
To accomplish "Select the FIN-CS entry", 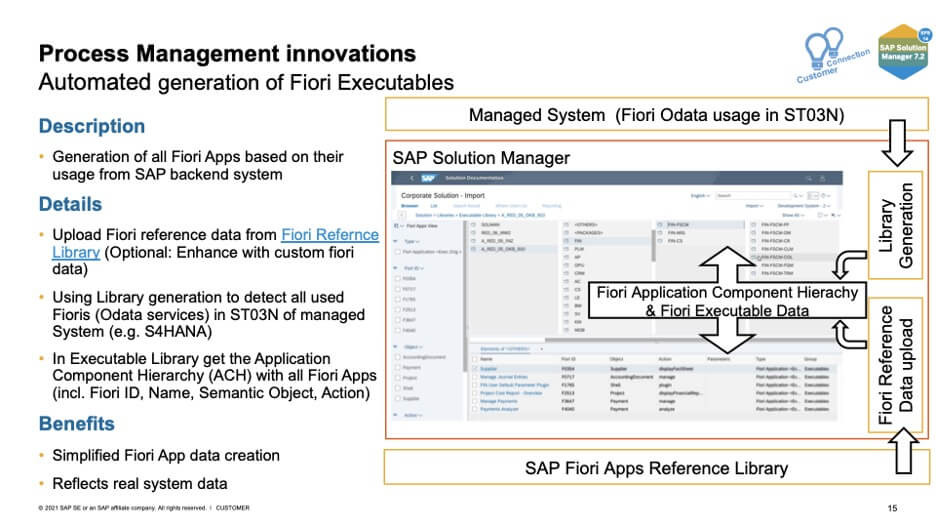I will tap(675, 241).
